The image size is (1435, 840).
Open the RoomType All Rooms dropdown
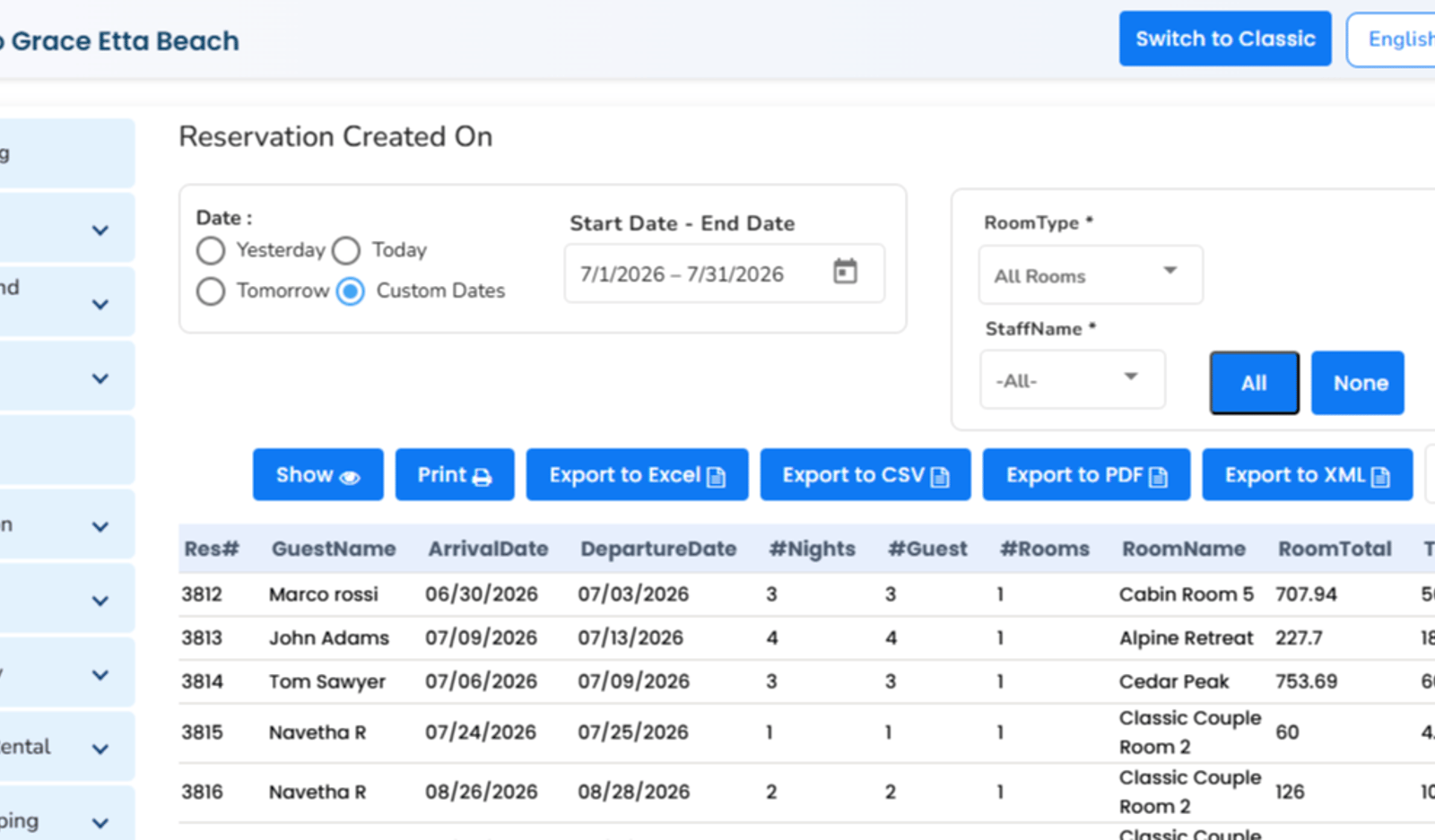point(1091,275)
